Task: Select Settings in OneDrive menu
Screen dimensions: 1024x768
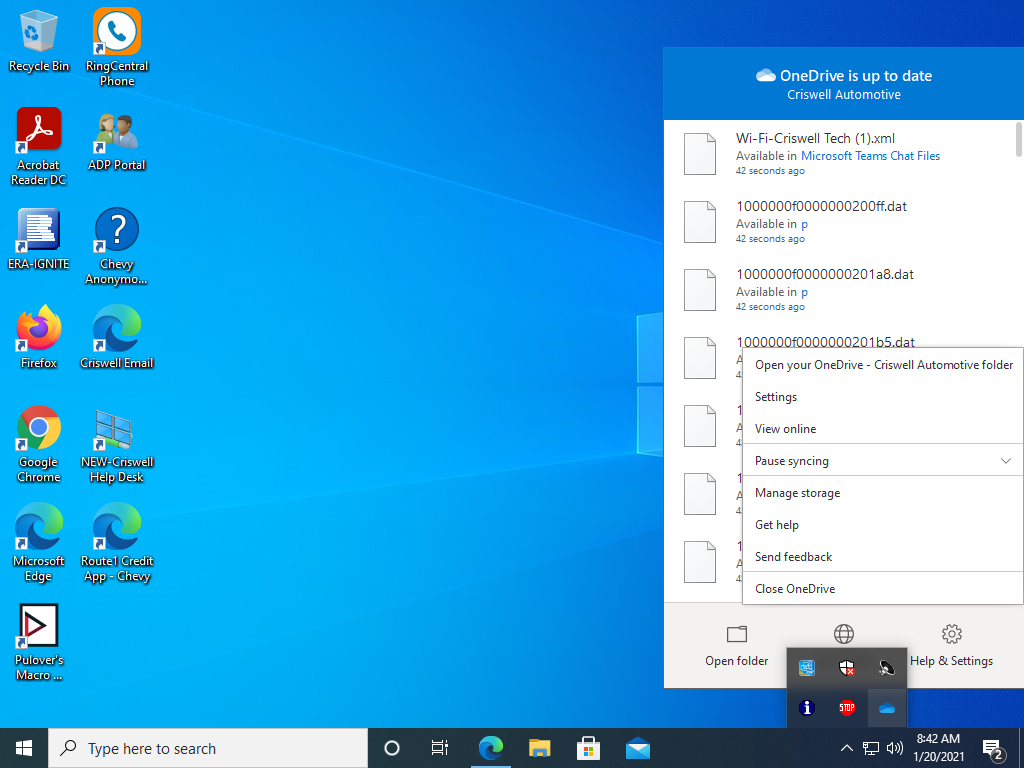Action: point(883,397)
